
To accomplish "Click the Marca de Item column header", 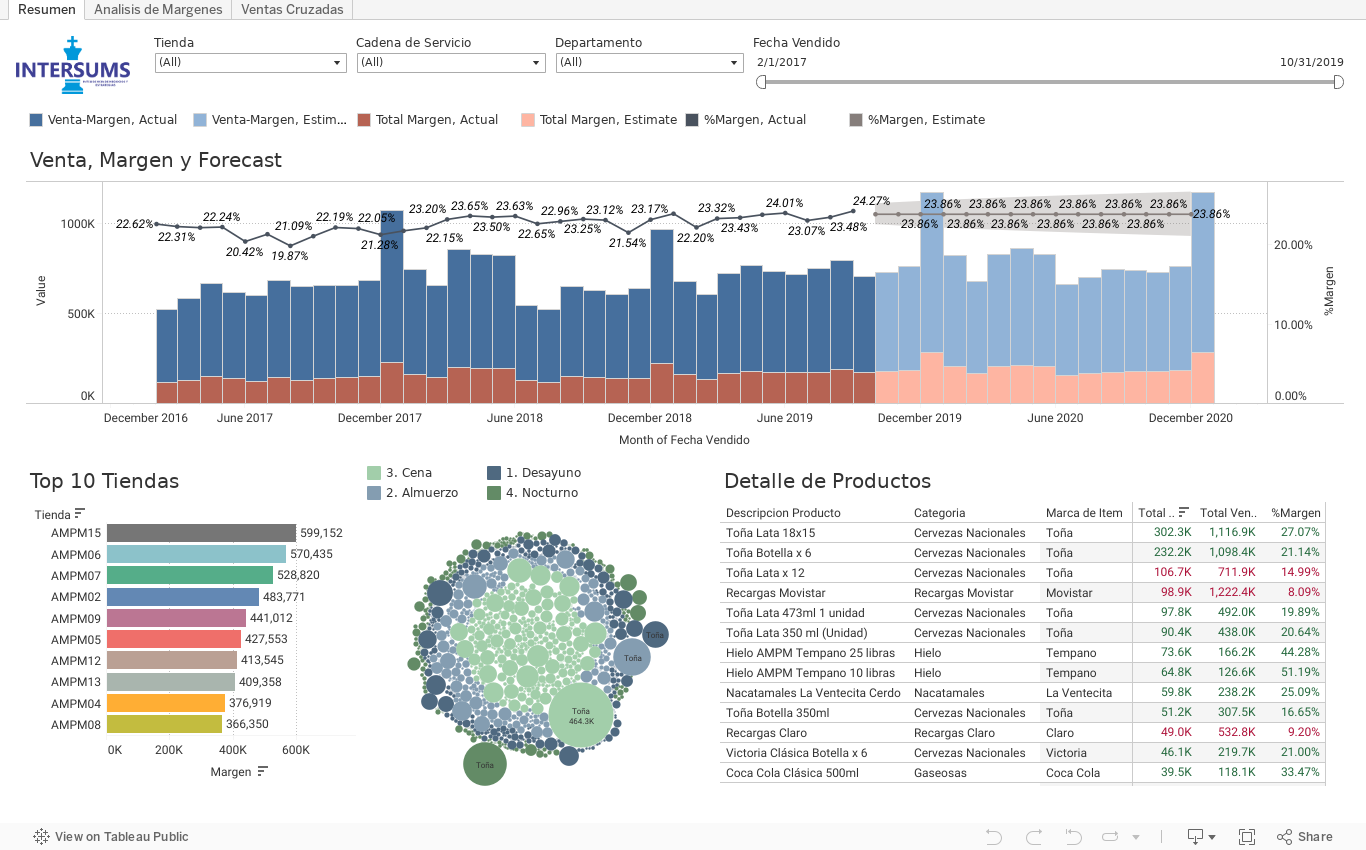I will [x=1084, y=513].
